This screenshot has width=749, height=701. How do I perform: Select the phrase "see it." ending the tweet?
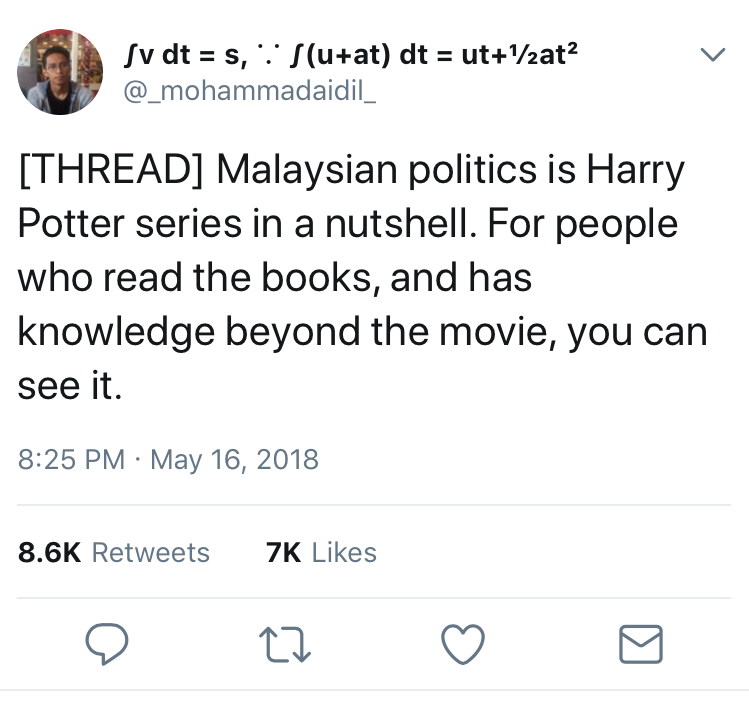70,386
